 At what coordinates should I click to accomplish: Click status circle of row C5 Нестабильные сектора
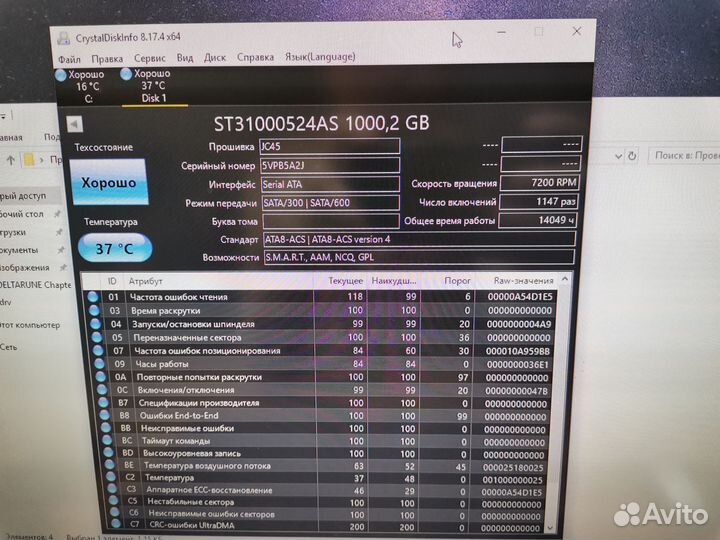click(x=114, y=501)
